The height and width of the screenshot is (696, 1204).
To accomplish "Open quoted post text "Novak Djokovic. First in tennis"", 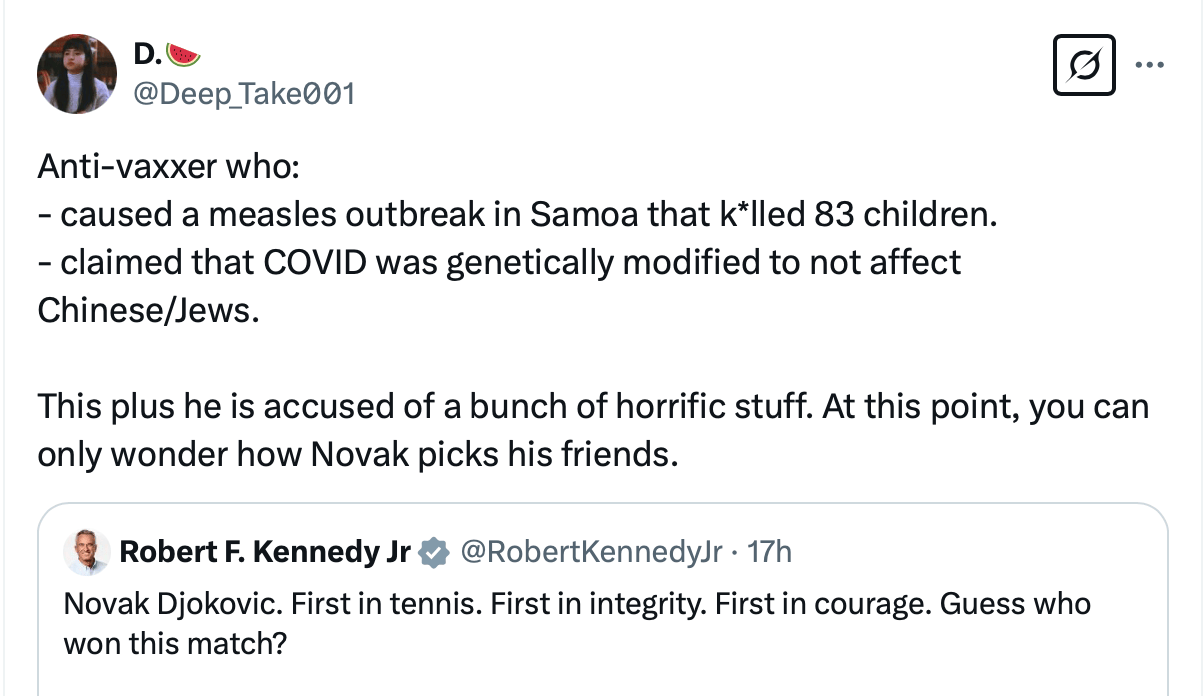I will click(576, 604).
